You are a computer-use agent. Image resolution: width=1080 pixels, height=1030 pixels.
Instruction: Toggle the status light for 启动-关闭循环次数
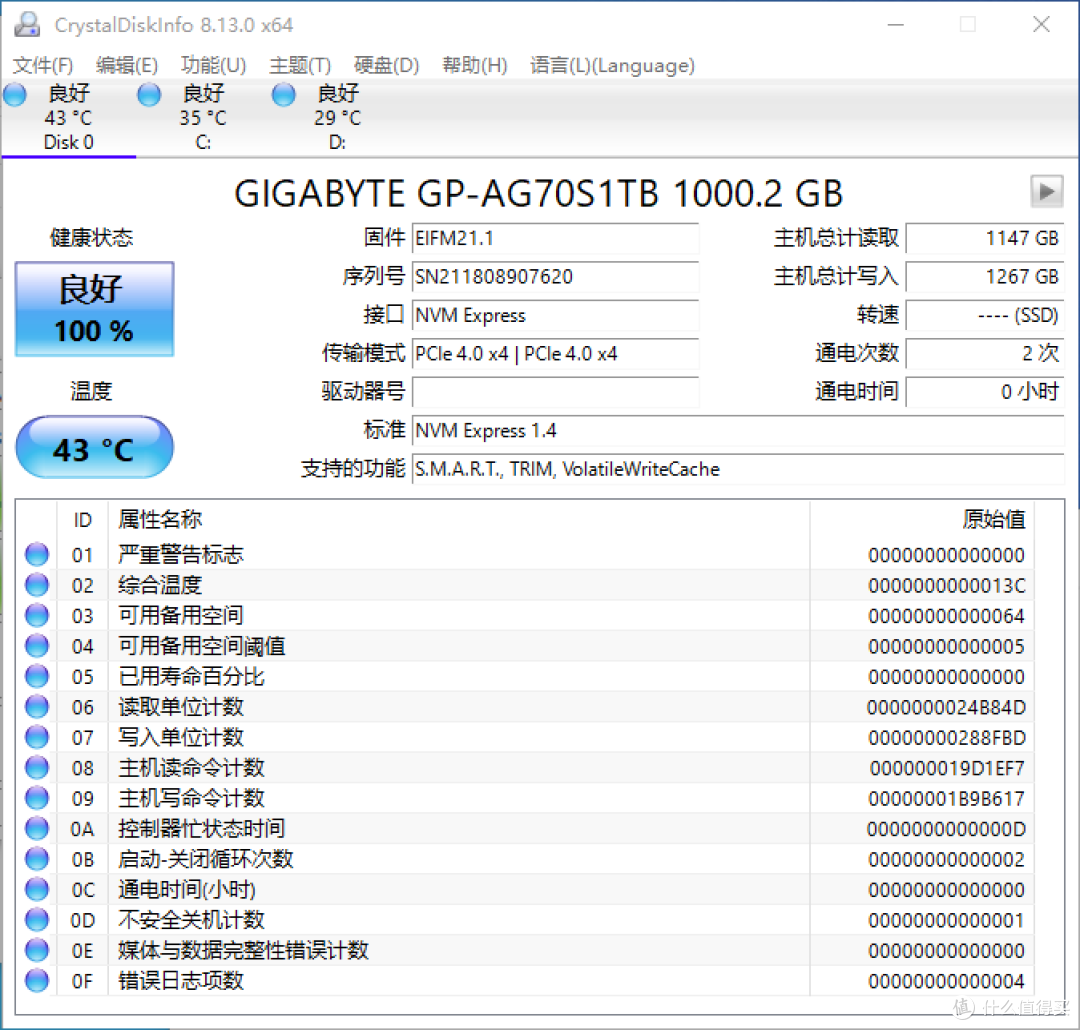[36, 859]
